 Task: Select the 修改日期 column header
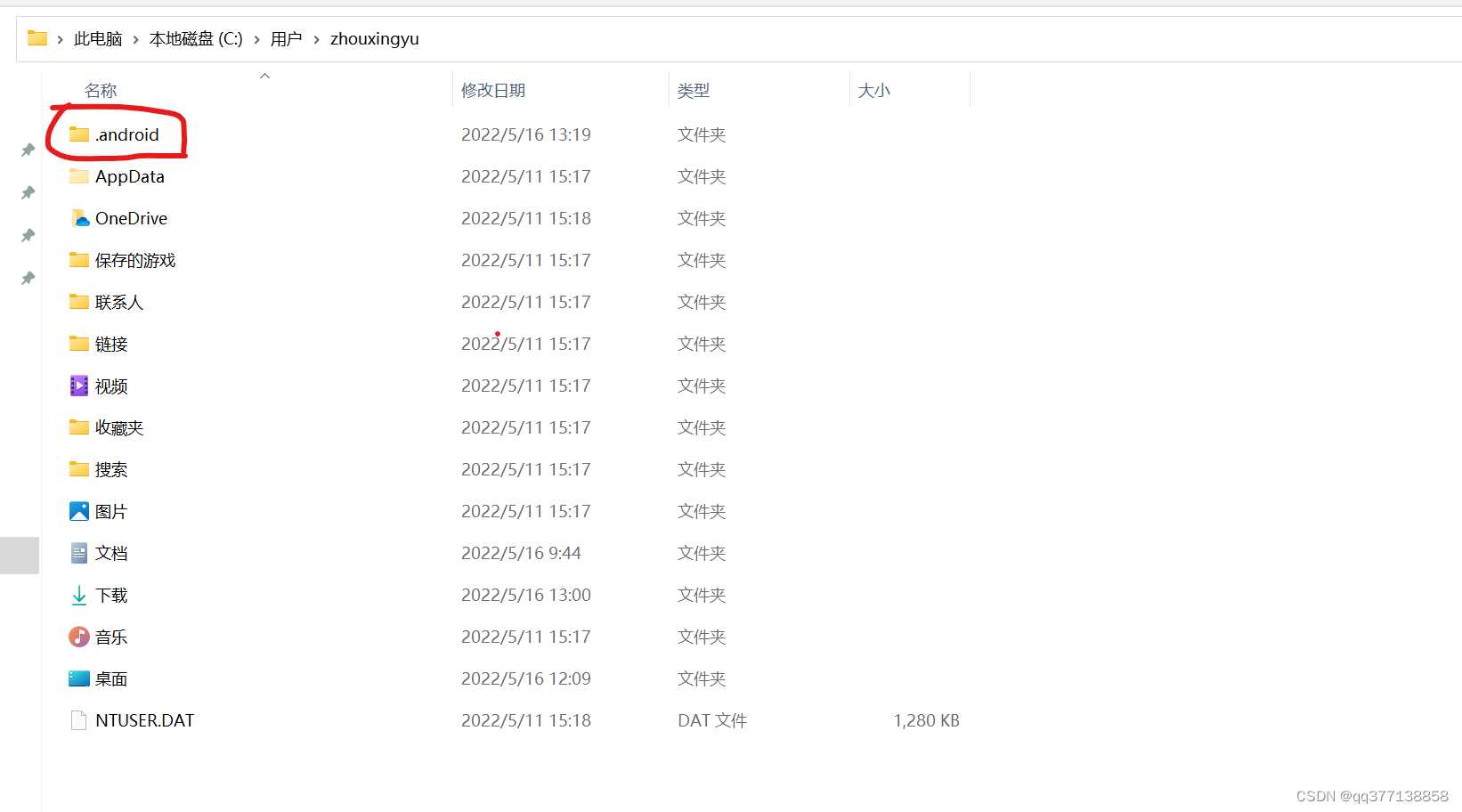pyautogui.click(x=493, y=89)
